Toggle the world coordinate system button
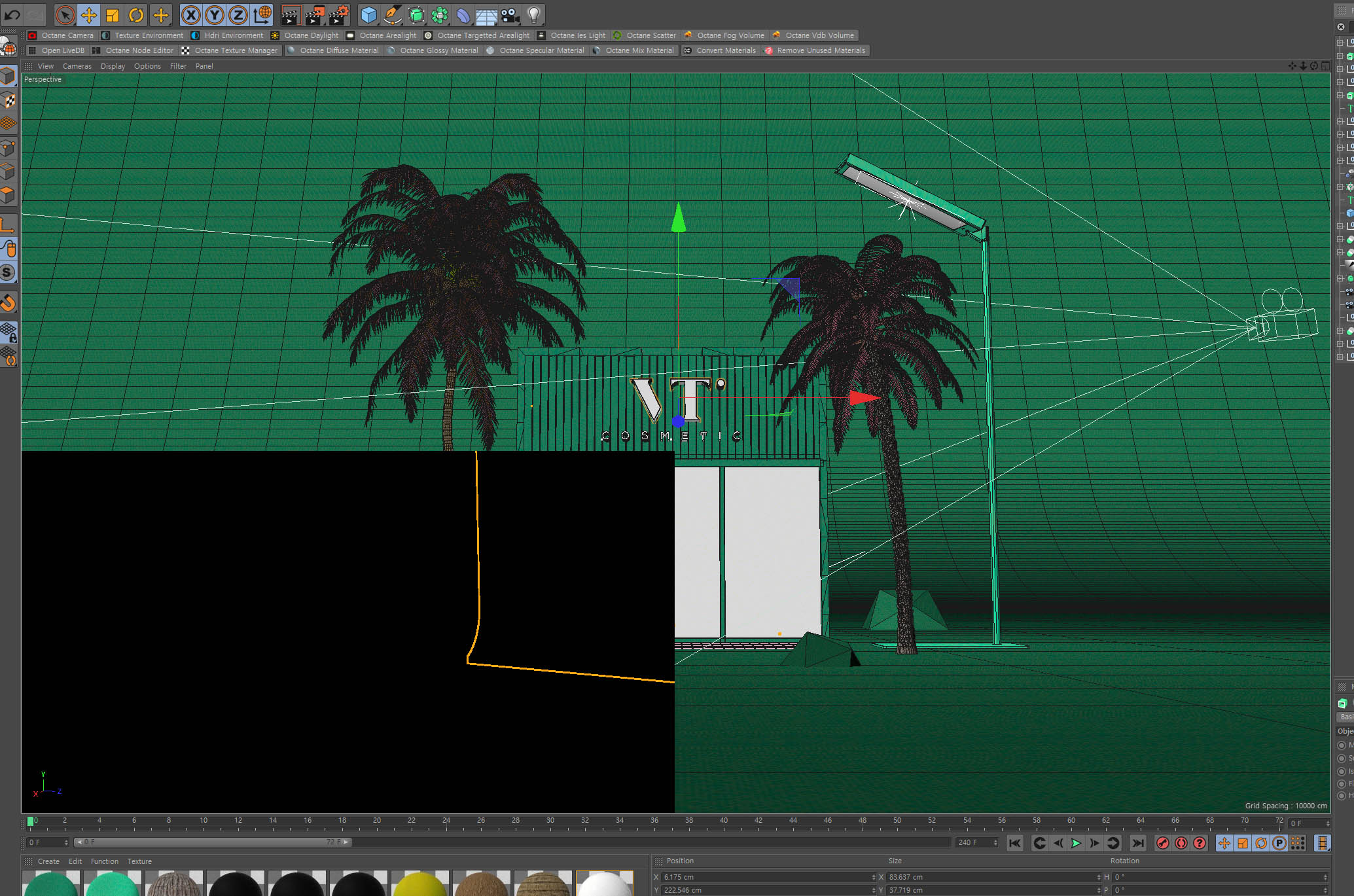The image size is (1354, 896). point(262,14)
